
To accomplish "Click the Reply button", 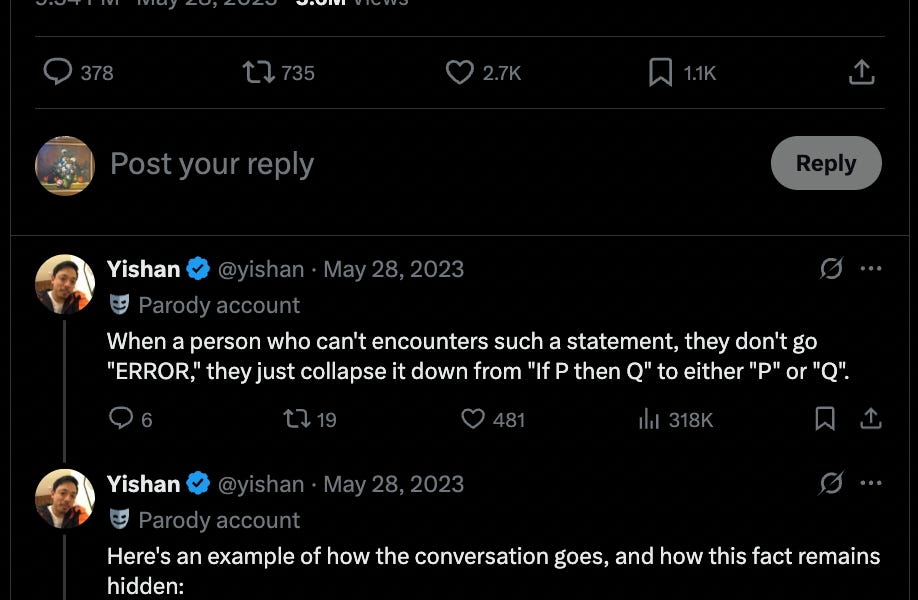I will click(826, 162).
